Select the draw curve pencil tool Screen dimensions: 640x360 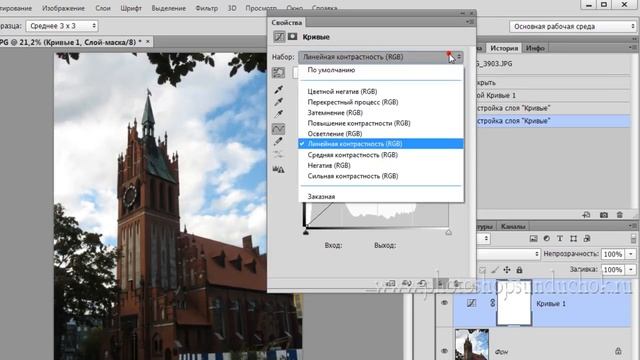click(278, 142)
